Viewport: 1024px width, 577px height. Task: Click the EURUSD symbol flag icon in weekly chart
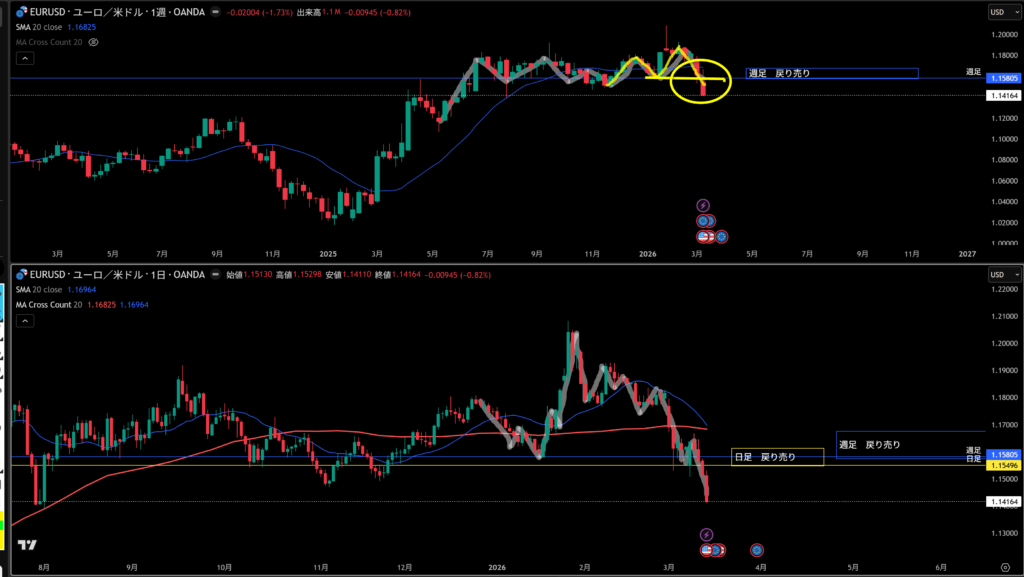(19, 12)
